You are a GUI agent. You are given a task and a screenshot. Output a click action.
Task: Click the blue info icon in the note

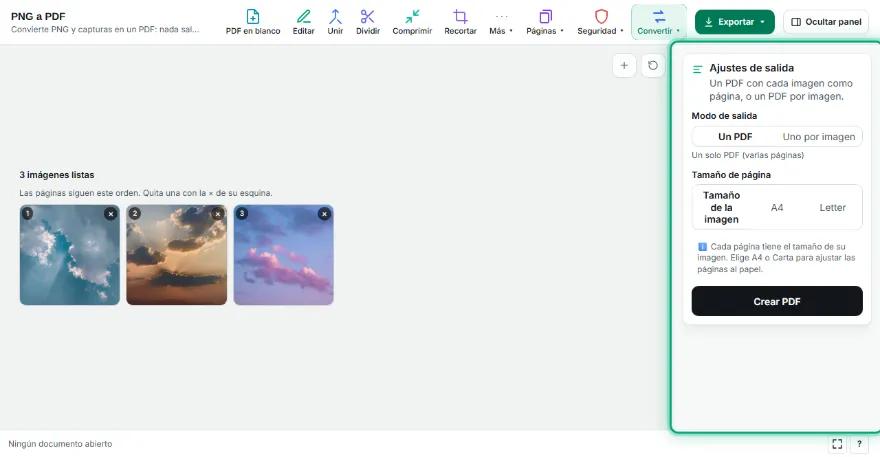[702, 246]
